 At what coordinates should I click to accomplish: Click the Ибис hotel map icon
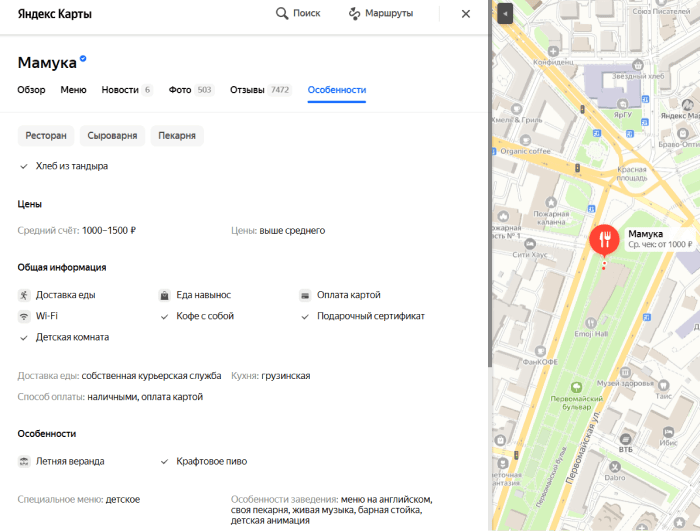click(668, 432)
